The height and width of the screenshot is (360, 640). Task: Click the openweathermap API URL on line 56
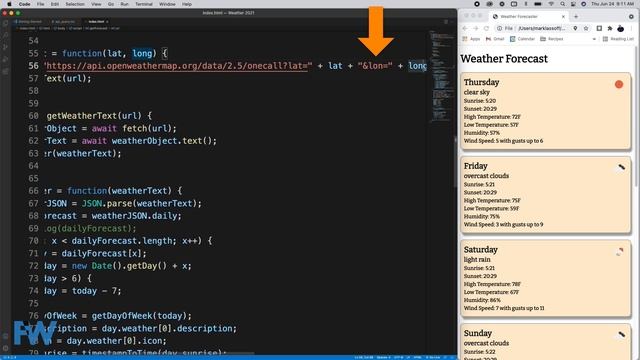178,66
